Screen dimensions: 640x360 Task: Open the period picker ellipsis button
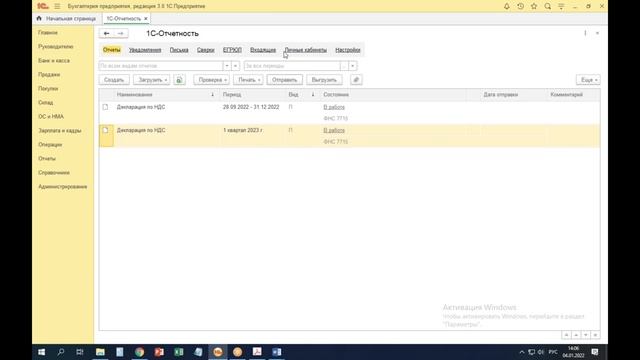click(x=344, y=66)
